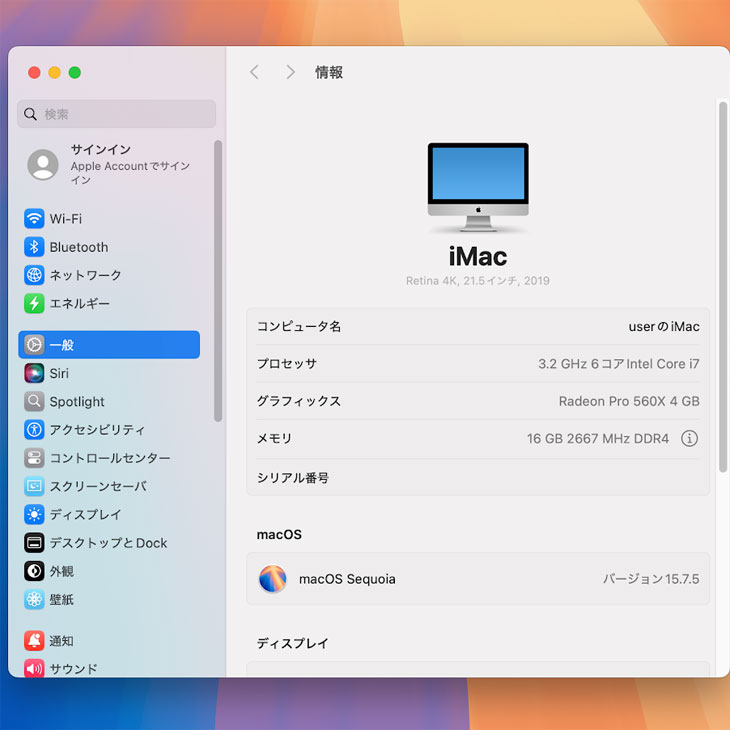Open the Wi-Fi settings icon
The width and height of the screenshot is (730, 730).
coord(34,219)
